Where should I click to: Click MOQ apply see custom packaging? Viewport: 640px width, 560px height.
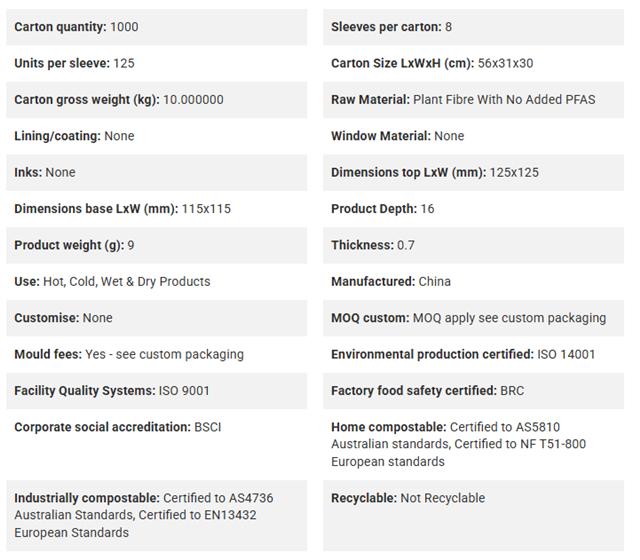[509, 318]
